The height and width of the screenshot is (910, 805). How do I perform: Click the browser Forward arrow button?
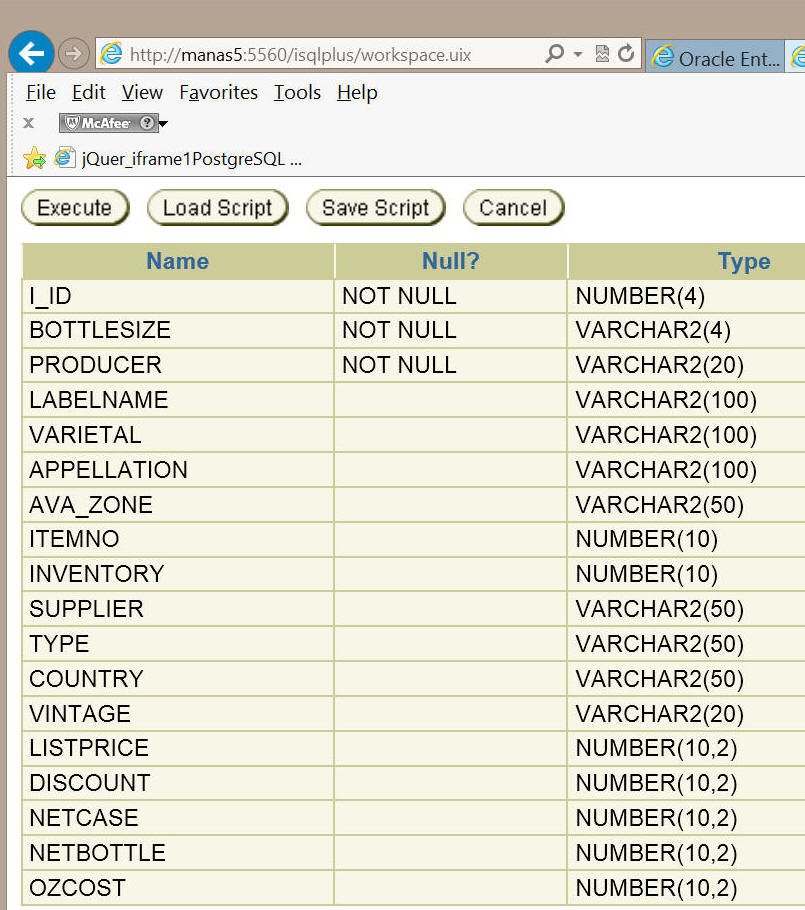click(74, 54)
